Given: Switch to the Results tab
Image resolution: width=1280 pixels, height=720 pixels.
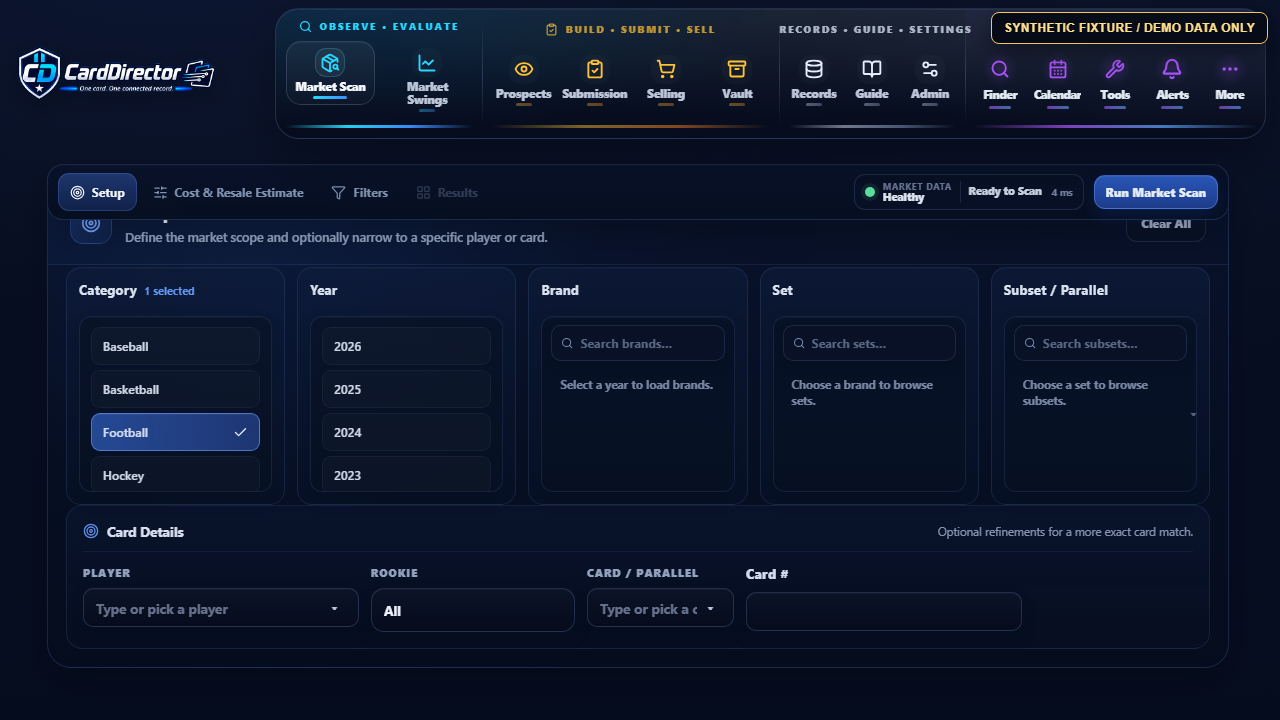Looking at the screenshot, I should click(x=448, y=192).
